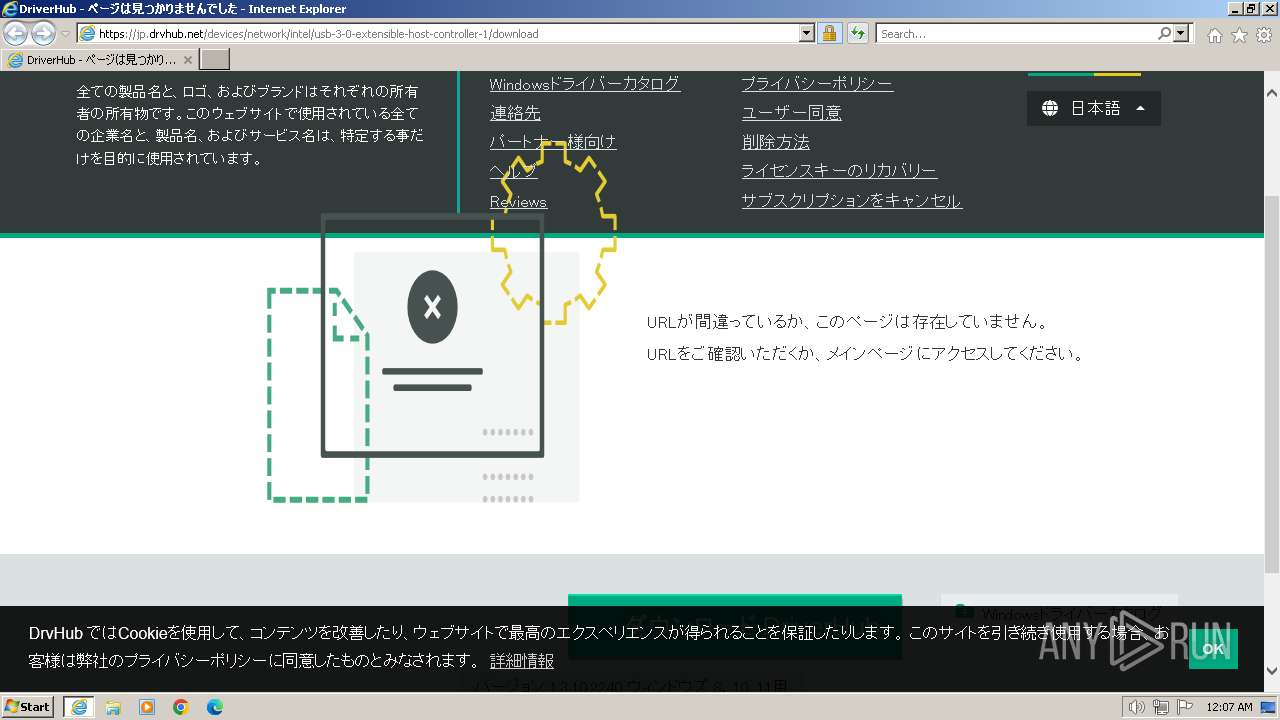The width and height of the screenshot is (1280, 720).
Task: Click the browser Back arrow button
Action: (16, 33)
